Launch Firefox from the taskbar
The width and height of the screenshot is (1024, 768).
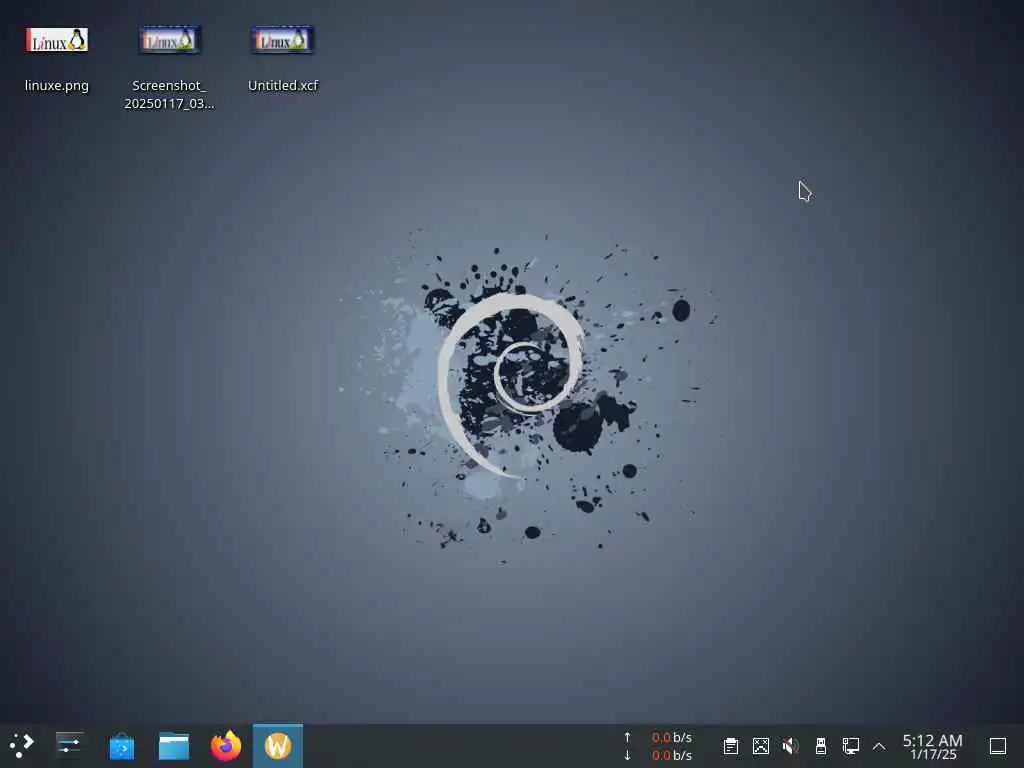pyautogui.click(x=226, y=746)
